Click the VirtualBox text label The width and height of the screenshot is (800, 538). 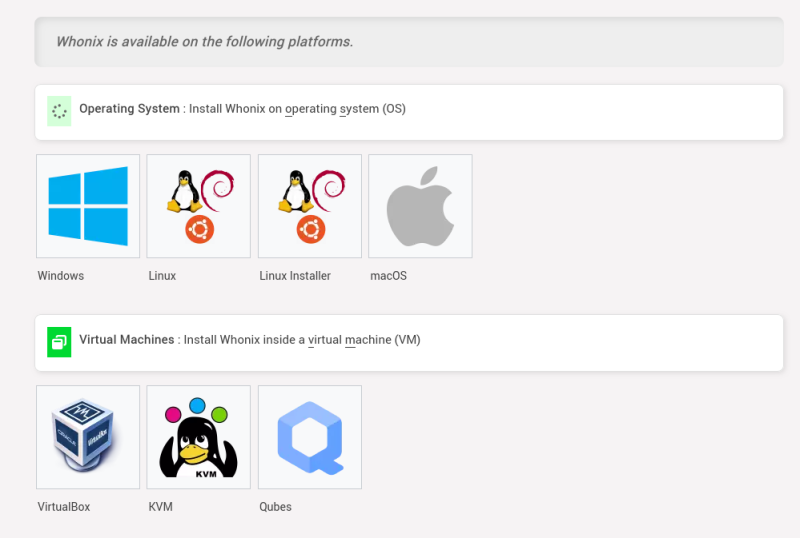tap(64, 507)
